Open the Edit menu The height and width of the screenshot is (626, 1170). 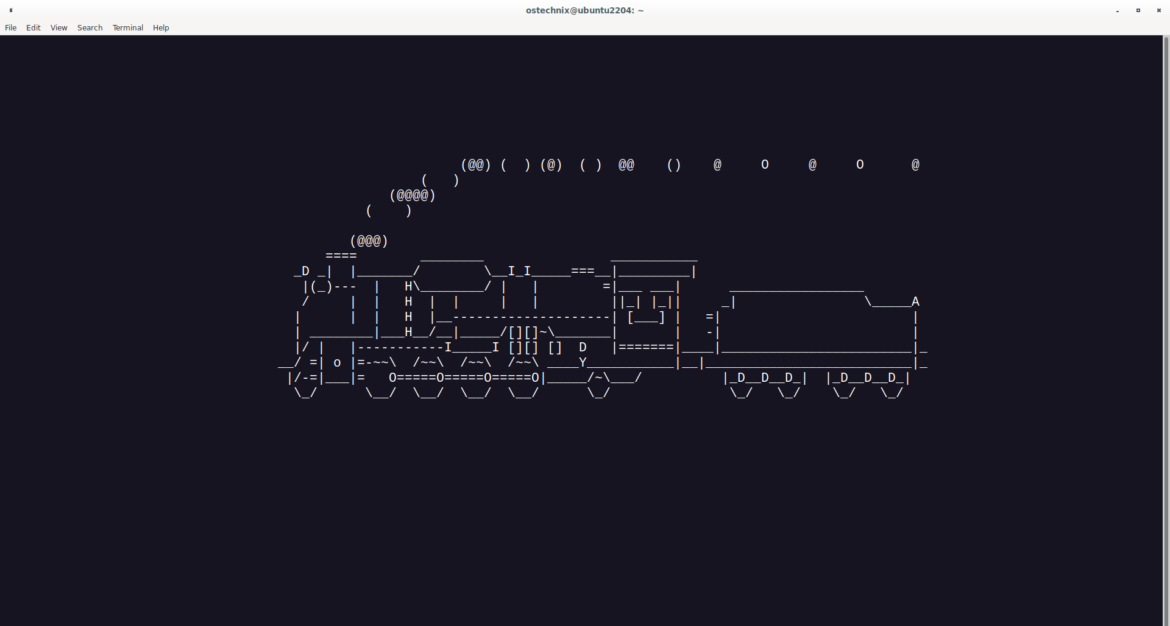tap(33, 27)
